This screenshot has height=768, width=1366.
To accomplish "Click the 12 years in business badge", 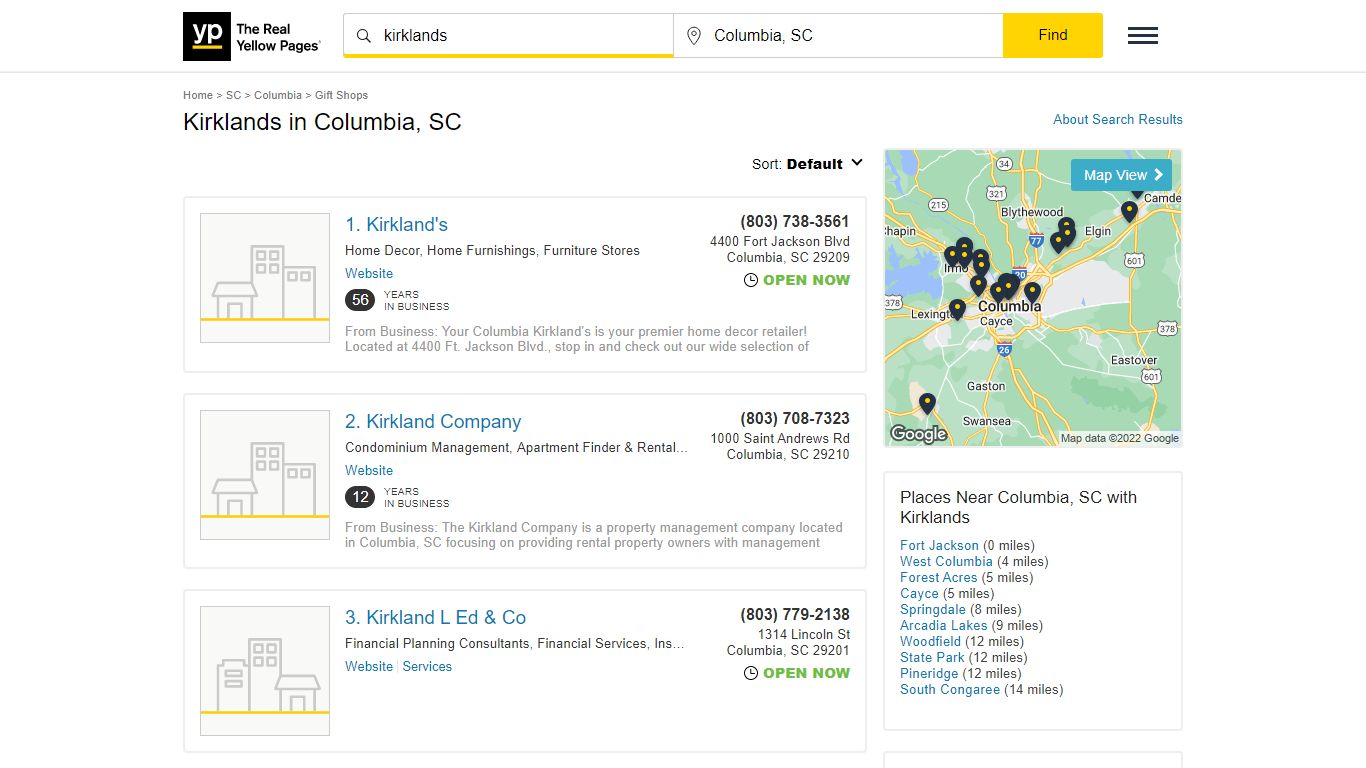I will [360, 497].
